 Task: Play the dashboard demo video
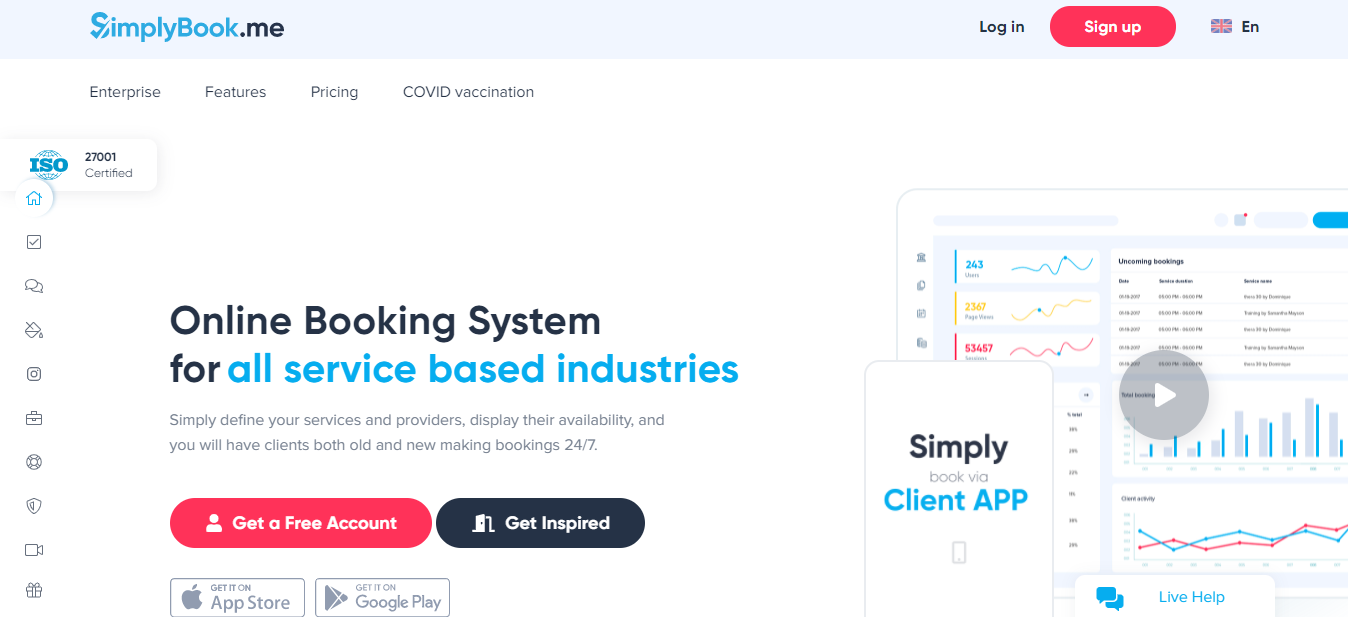pyautogui.click(x=1163, y=395)
